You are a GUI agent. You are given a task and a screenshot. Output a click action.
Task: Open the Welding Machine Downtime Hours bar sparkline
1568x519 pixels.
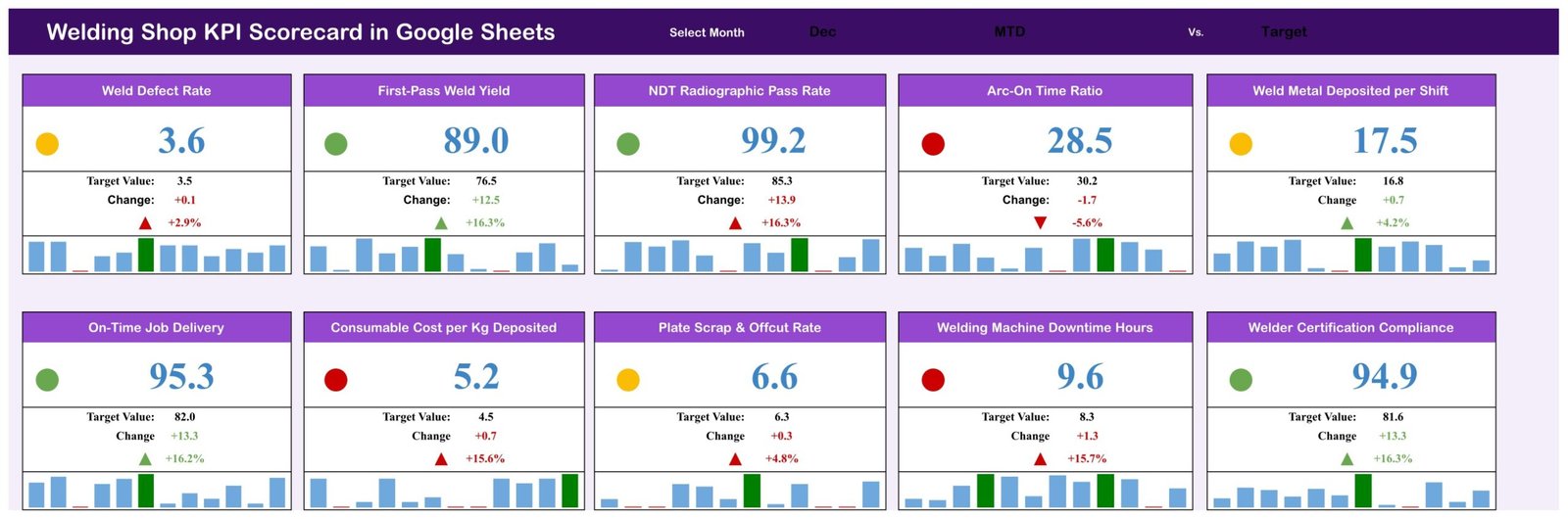coord(1045,491)
